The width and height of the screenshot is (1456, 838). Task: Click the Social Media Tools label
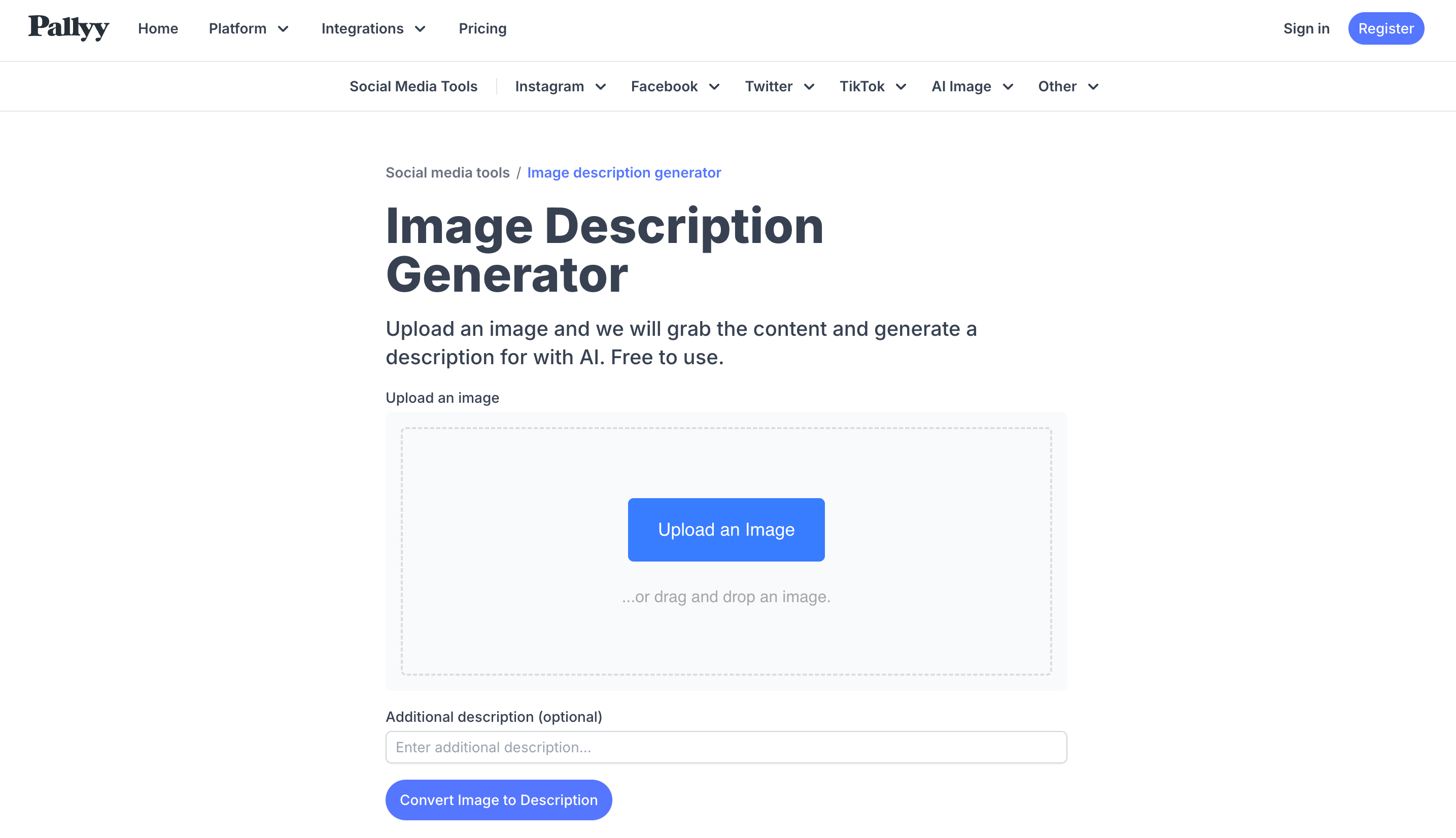point(414,86)
